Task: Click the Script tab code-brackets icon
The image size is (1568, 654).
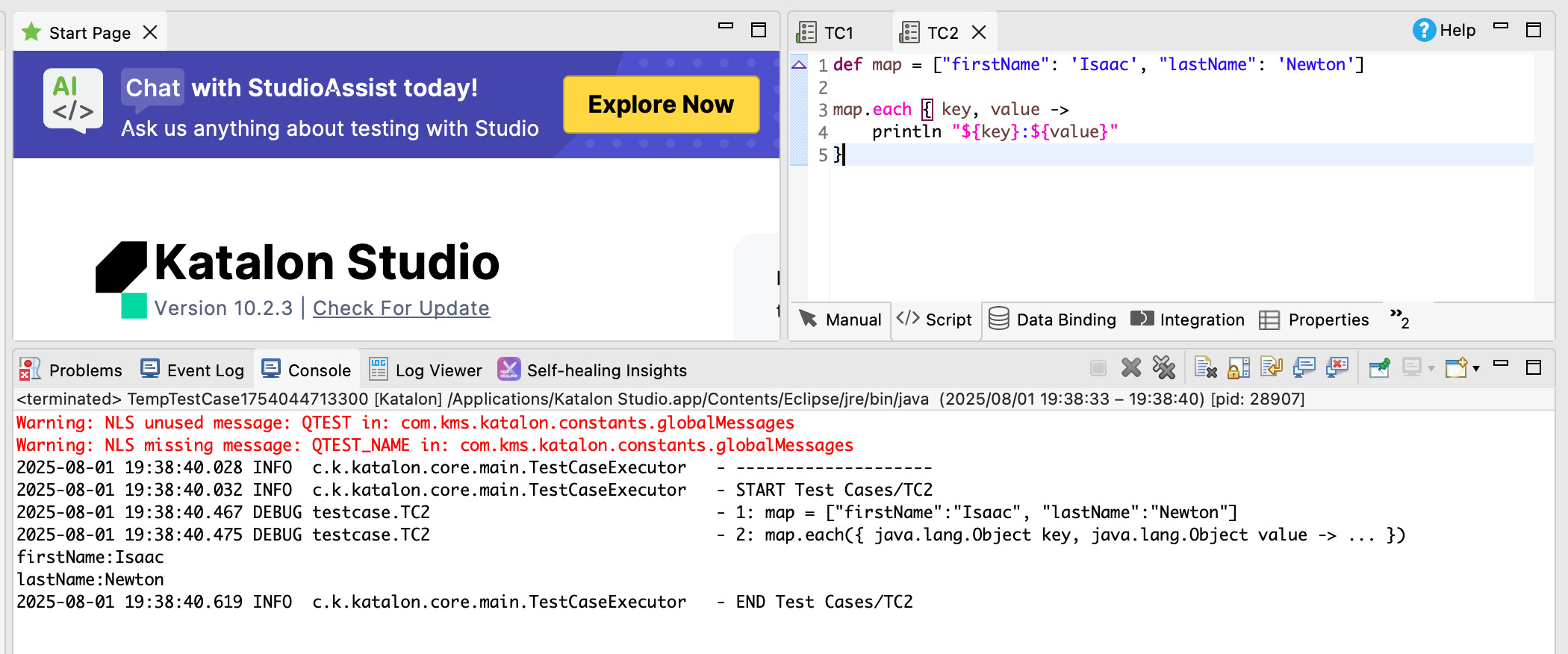Action: click(x=908, y=318)
